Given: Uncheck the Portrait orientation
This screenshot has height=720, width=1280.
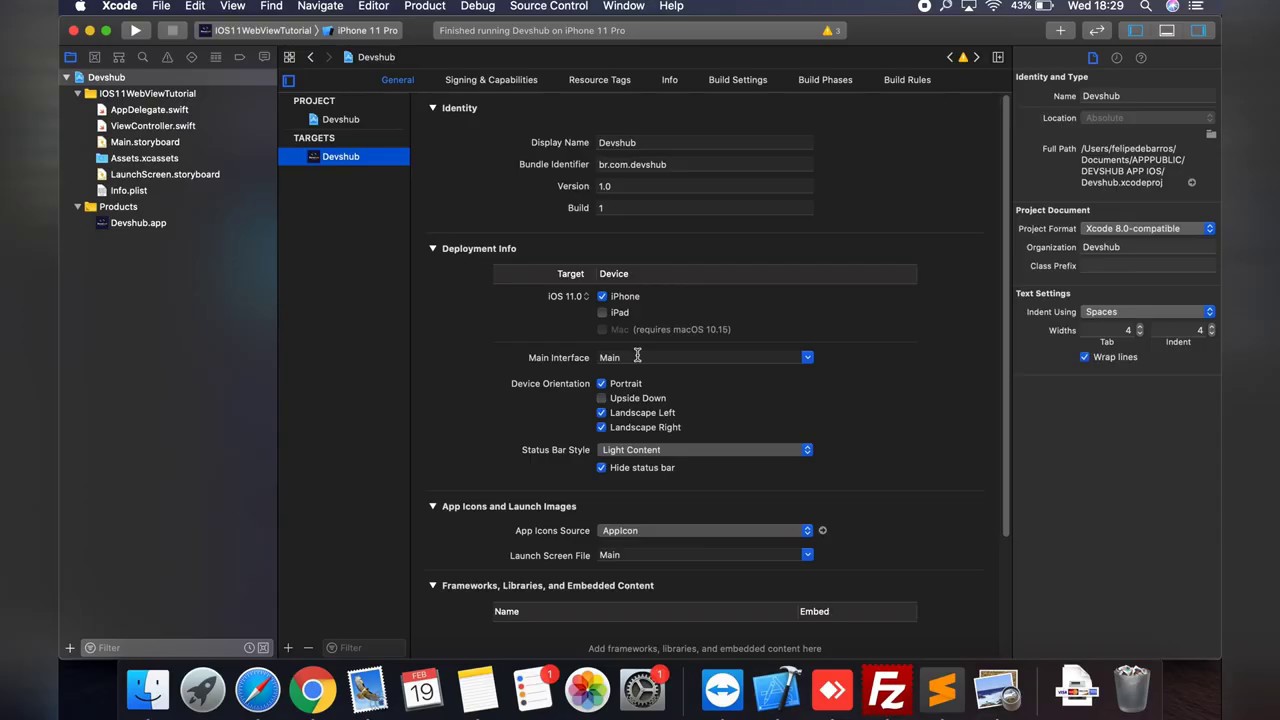Looking at the screenshot, I should 602,383.
